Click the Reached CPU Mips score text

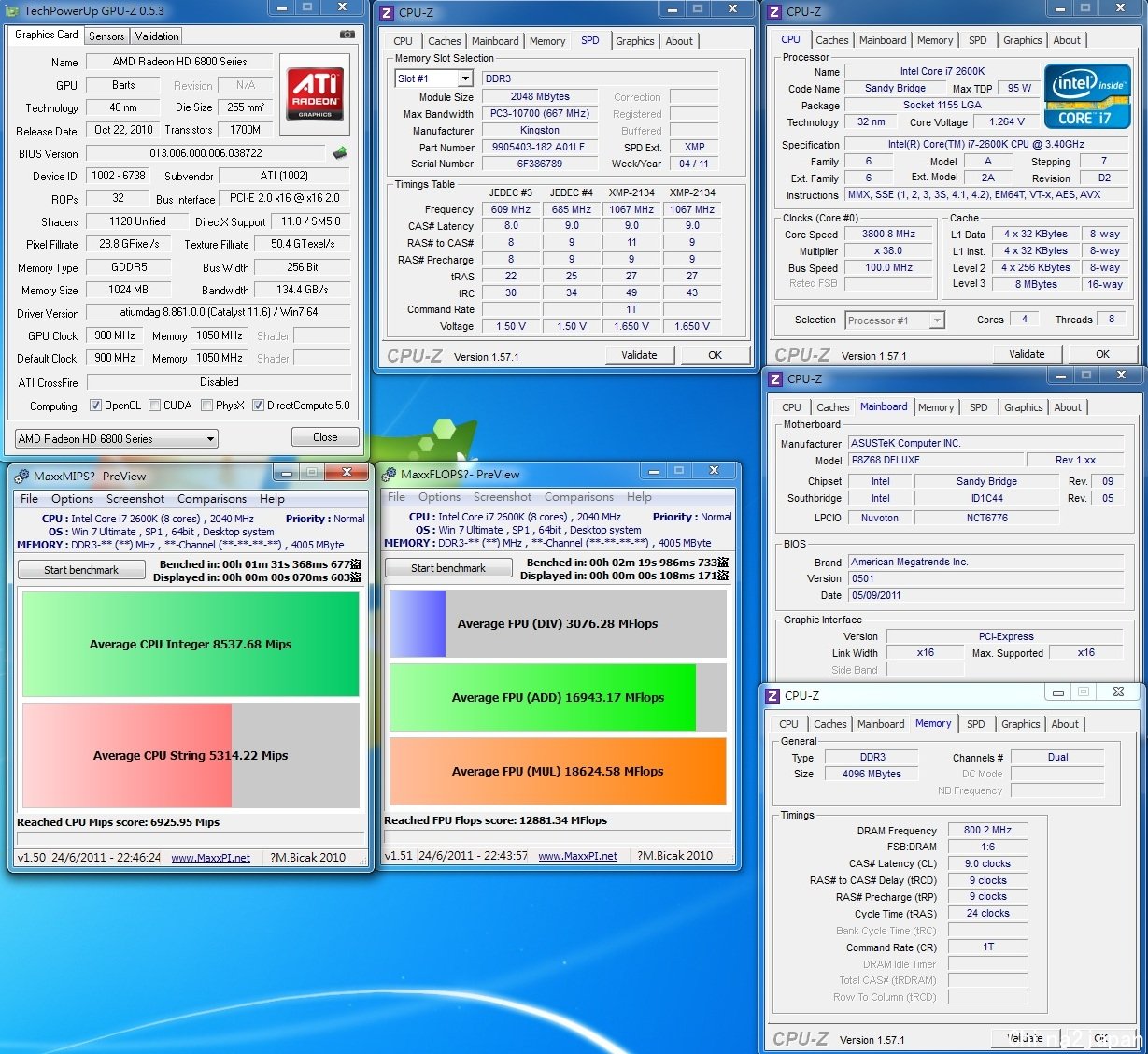point(119,822)
